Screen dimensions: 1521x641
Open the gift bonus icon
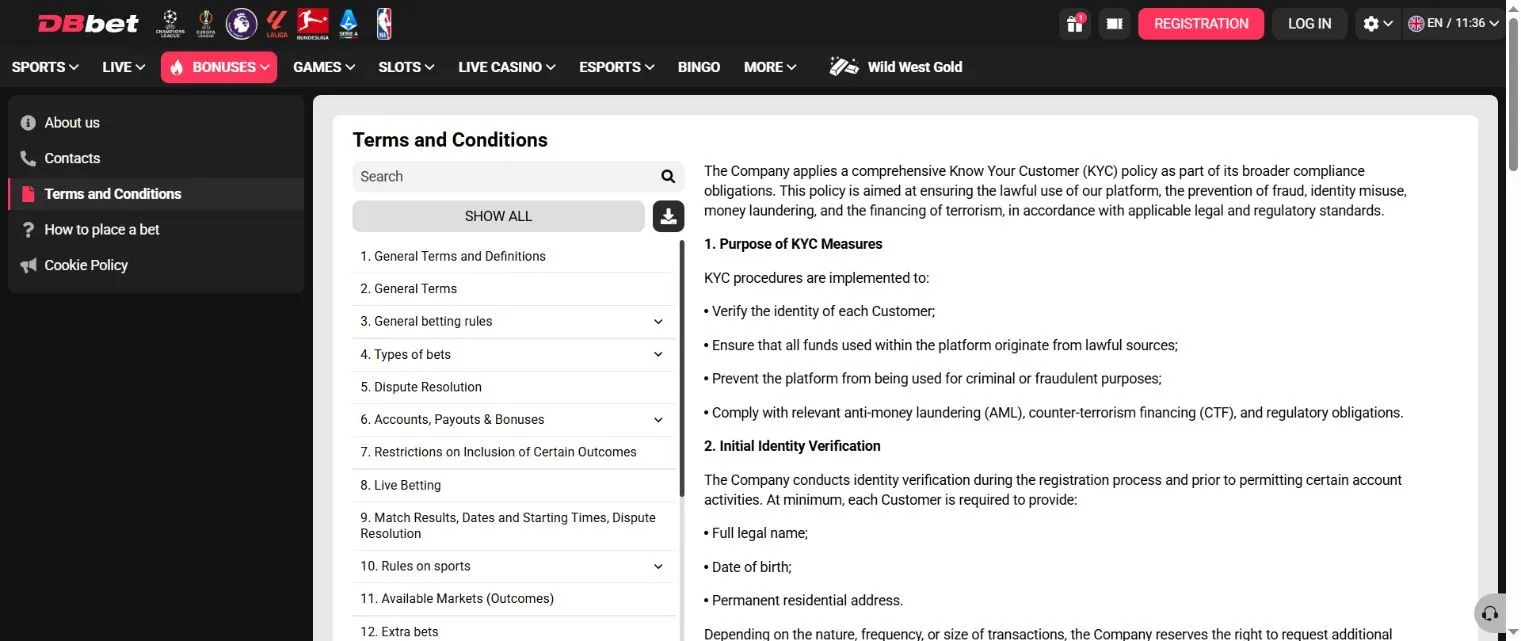click(1074, 23)
